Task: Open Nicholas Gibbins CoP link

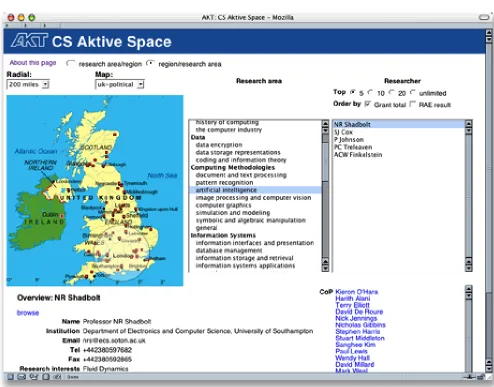Action: point(360,325)
